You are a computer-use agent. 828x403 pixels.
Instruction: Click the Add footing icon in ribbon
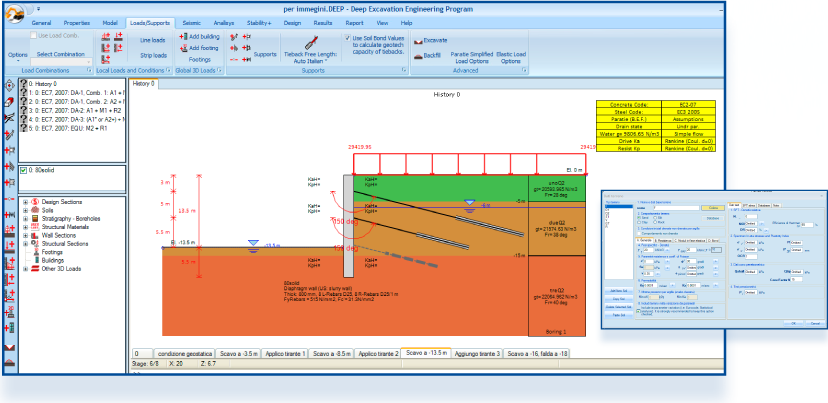(183, 48)
